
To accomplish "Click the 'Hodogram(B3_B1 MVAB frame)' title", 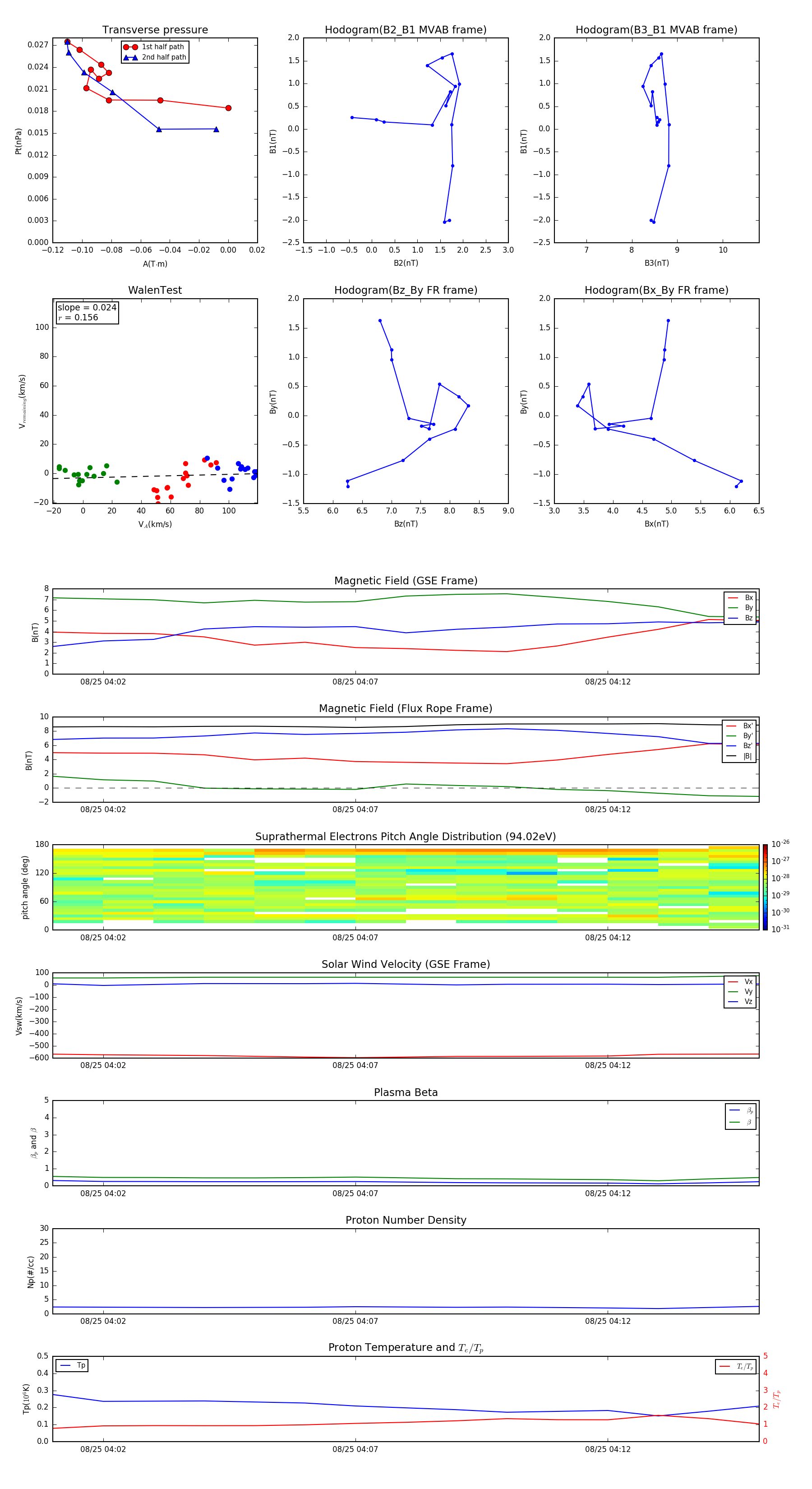I will [x=656, y=30].
